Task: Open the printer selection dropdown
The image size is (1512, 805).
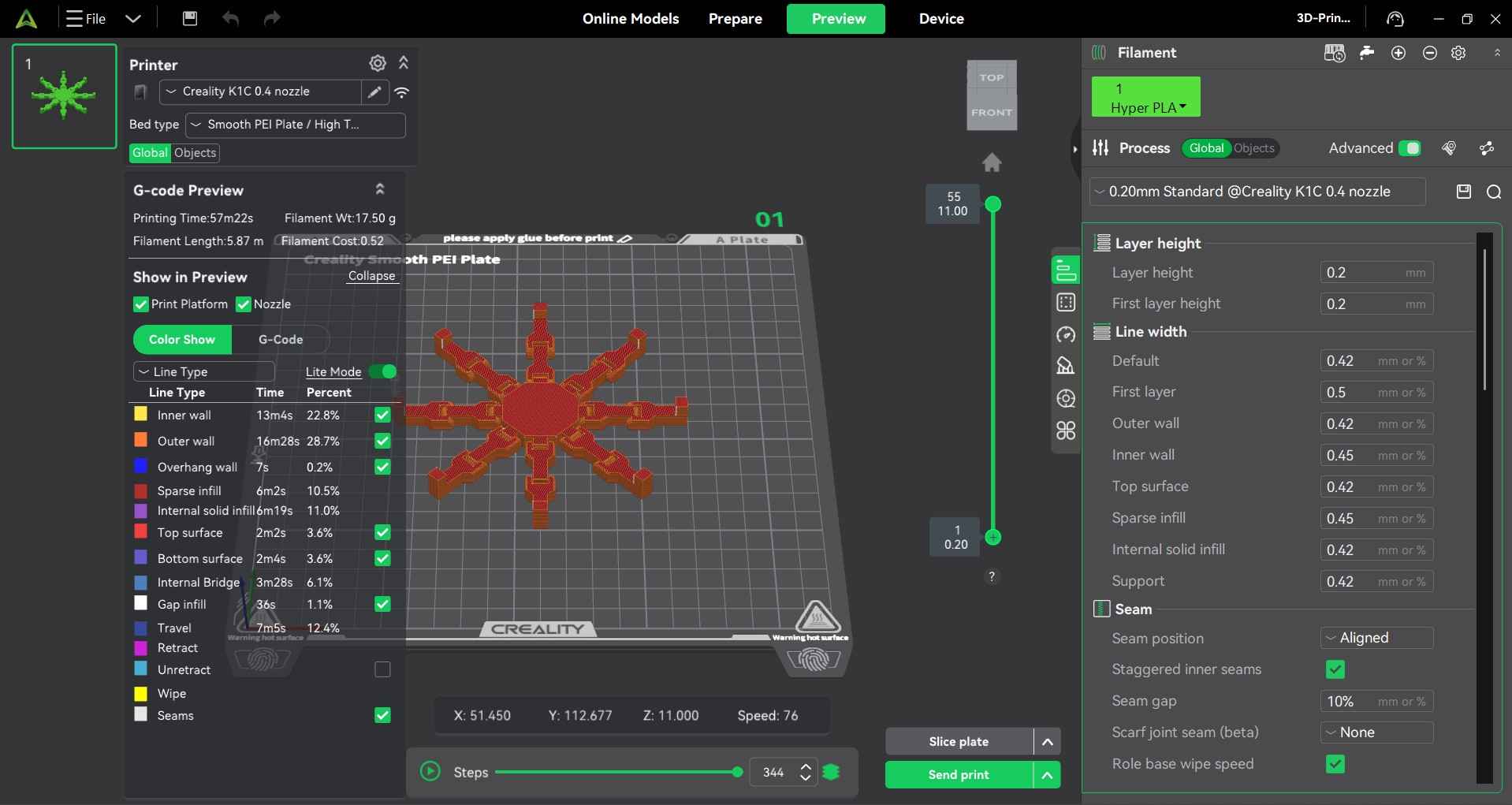Action: (260, 92)
